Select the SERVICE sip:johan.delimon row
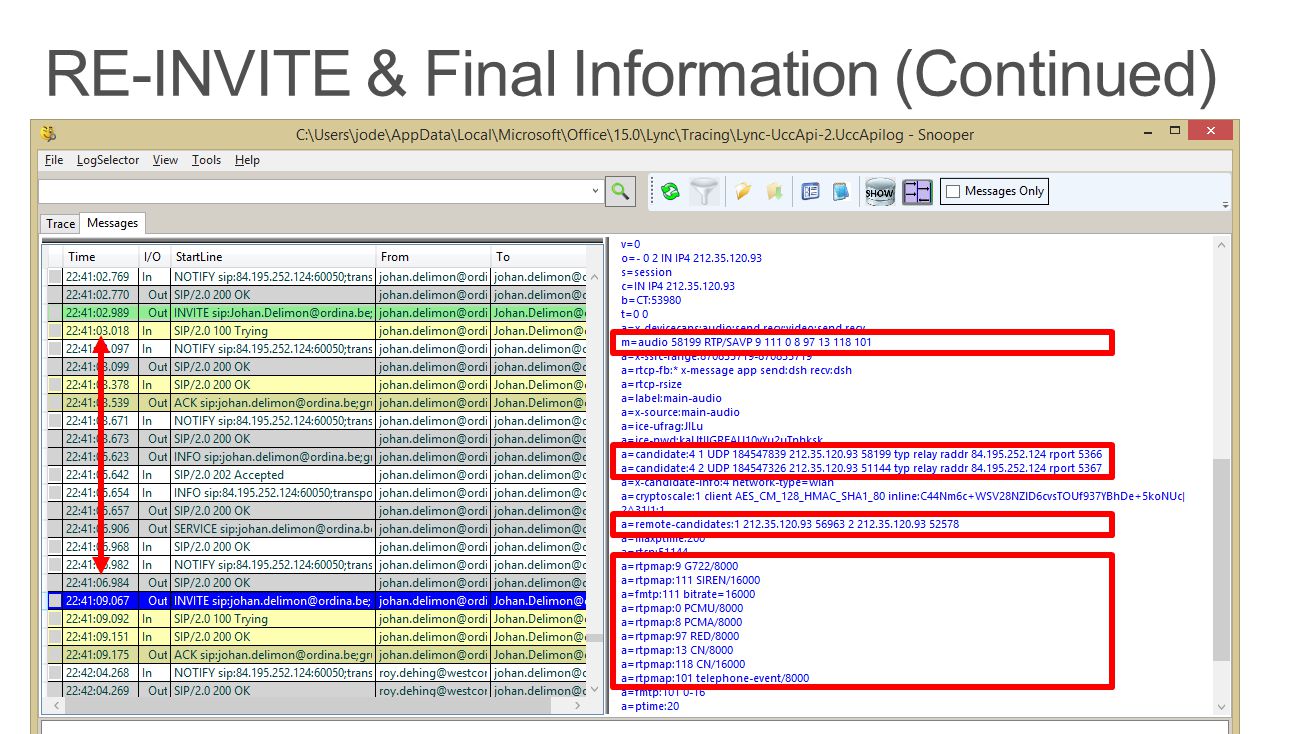Image resolution: width=1305 pixels, height=734 pixels. click(x=316, y=529)
